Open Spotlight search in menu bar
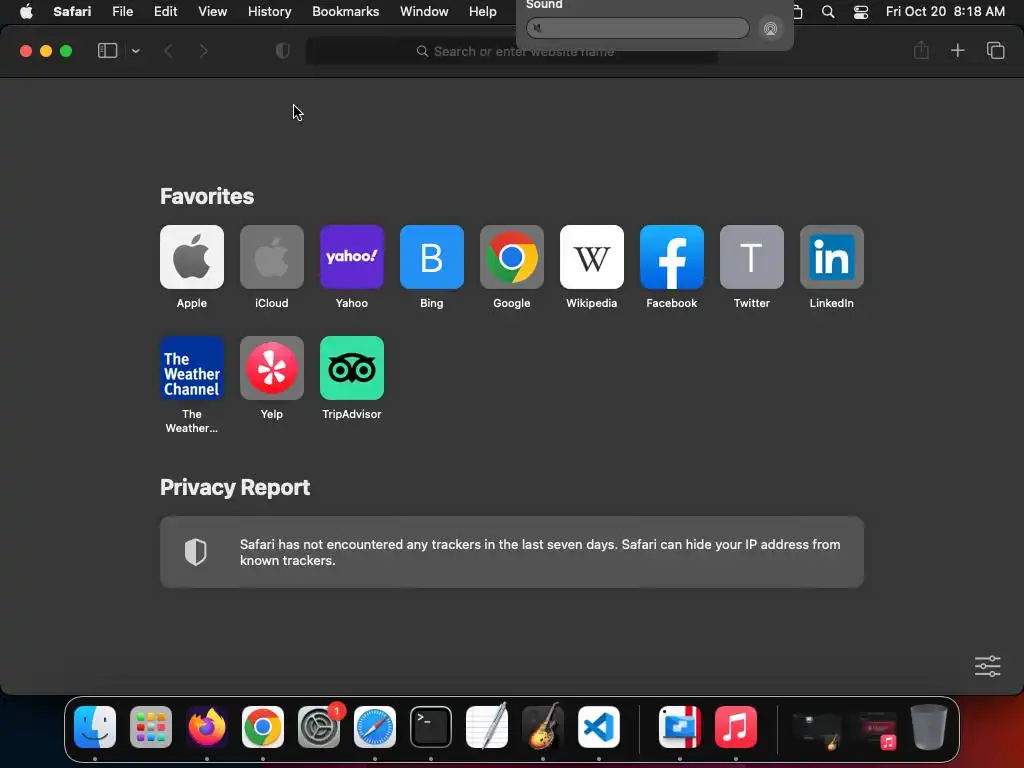The width and height of the screenshot is (1024, 768). pos(827,12)
